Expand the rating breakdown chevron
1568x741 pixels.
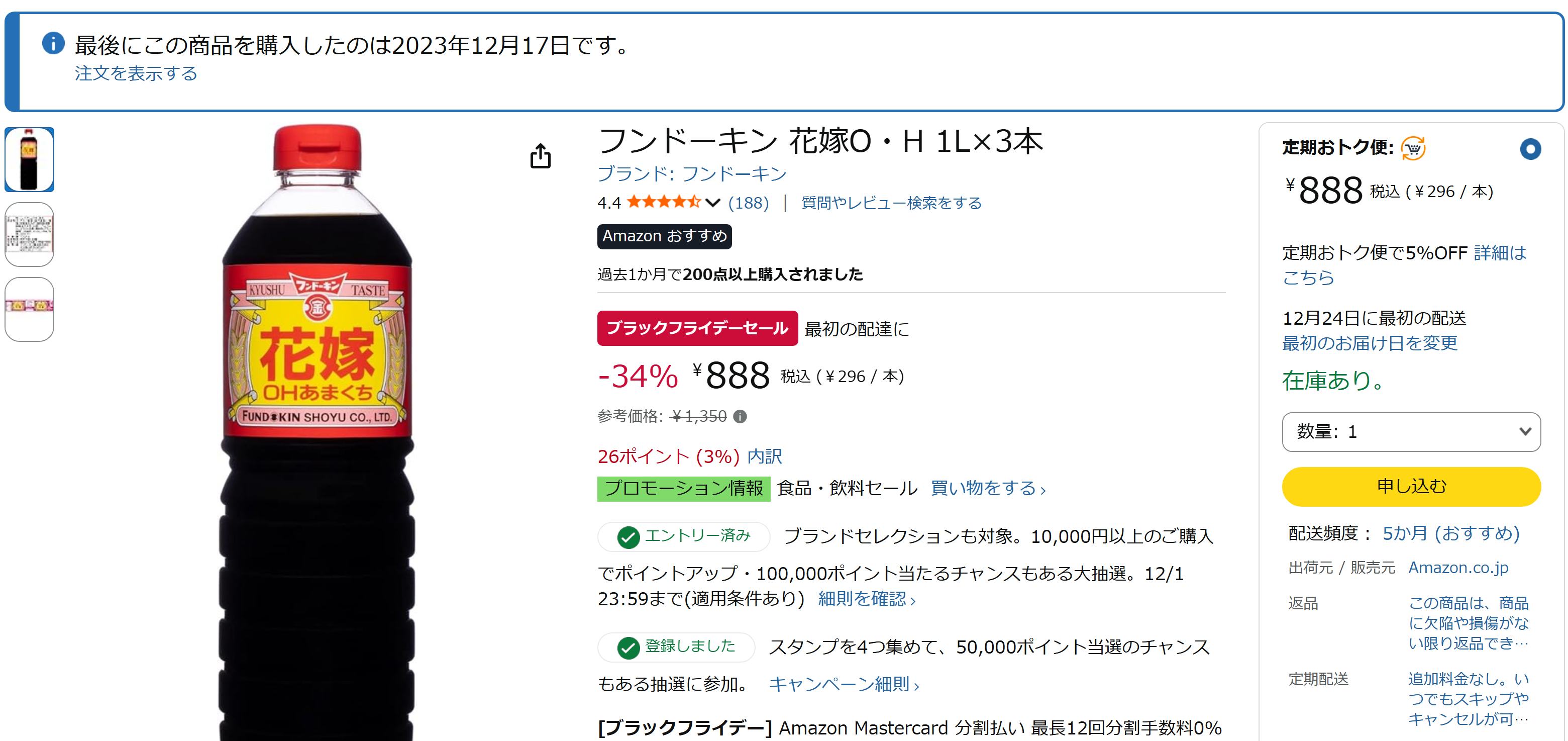coord(713,203)
